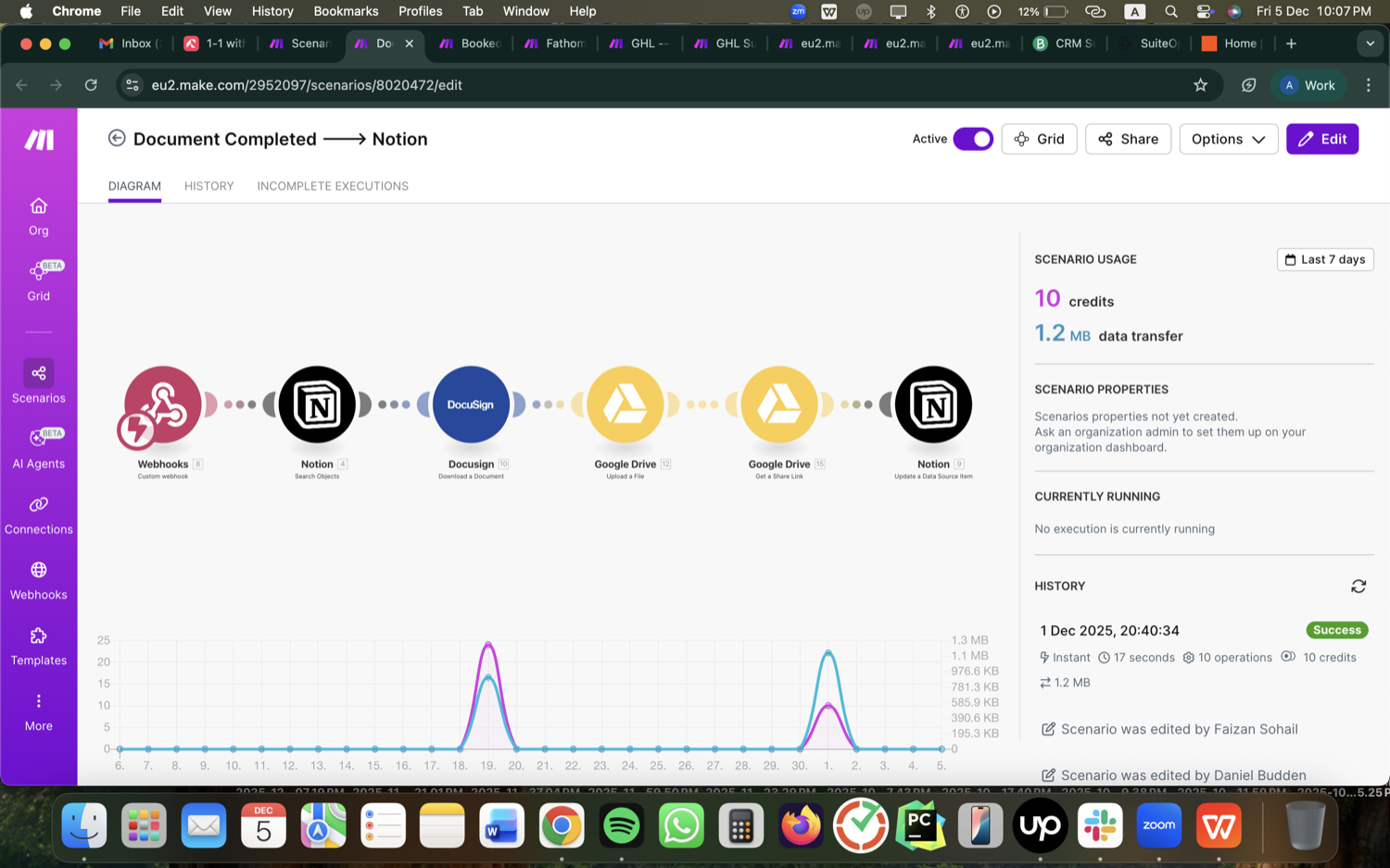Select the Google Drive Upload a File module

pyautogui.click(x=625, y=405)
